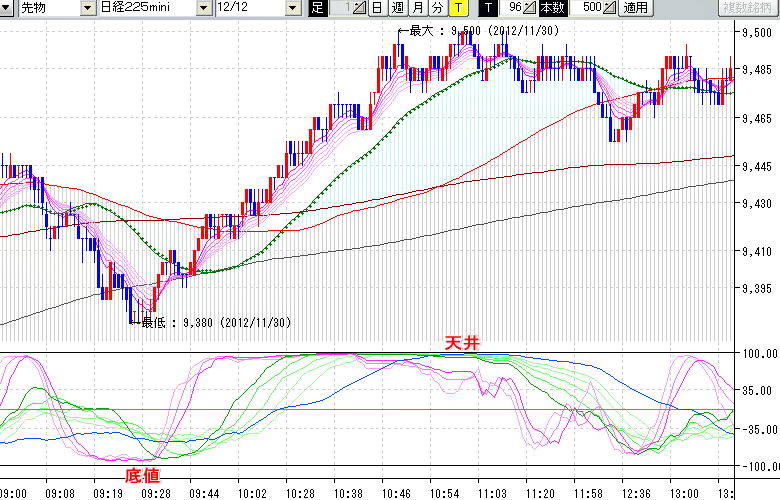The width and height of the screenshot is (780, 500).
Task: Click the spinner beside the 足 field
Action: [361, 8]
